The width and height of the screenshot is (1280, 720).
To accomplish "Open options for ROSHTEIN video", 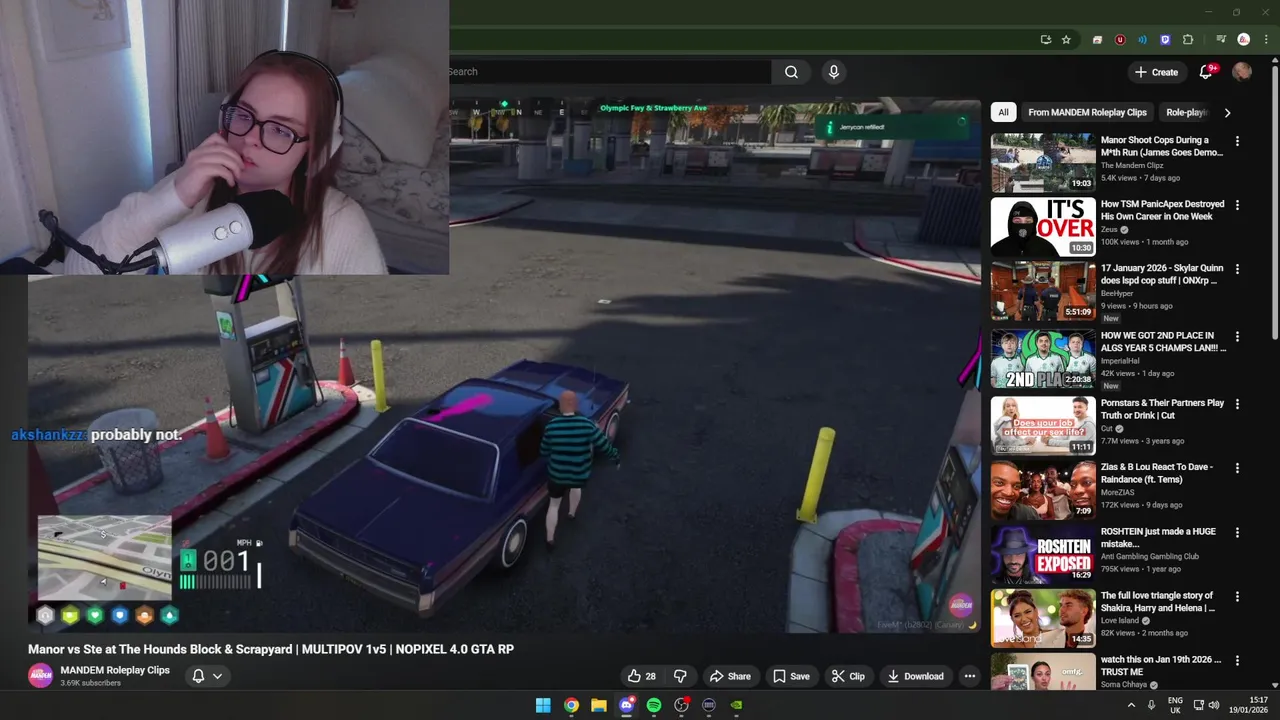I will (x=1237, y=532).
